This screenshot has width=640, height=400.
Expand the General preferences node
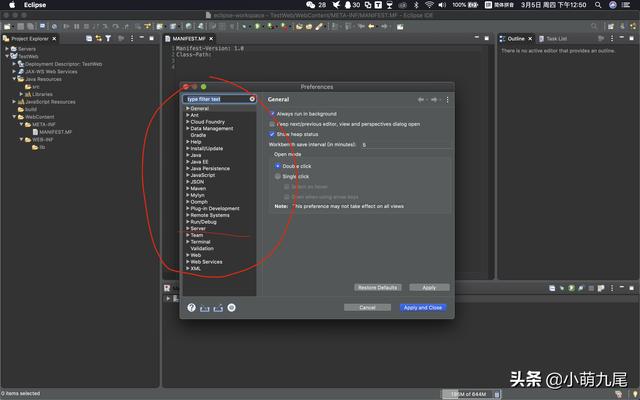188,108
